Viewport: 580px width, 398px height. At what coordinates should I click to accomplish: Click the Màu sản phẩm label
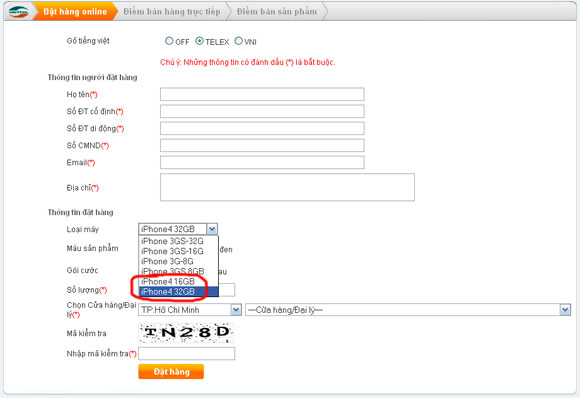pos(92,248)
